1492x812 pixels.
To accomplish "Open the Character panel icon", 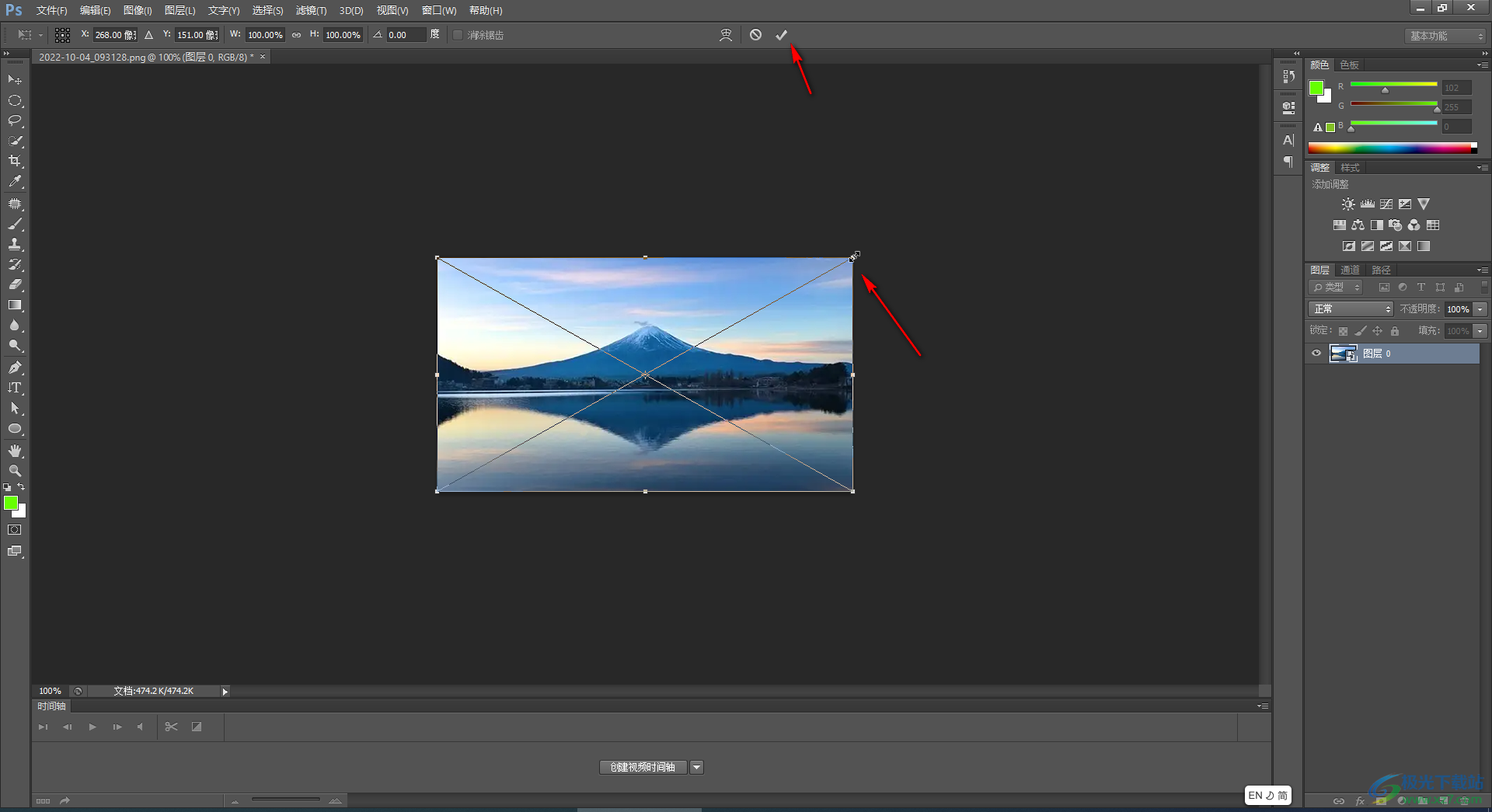I will [1288, 141].
